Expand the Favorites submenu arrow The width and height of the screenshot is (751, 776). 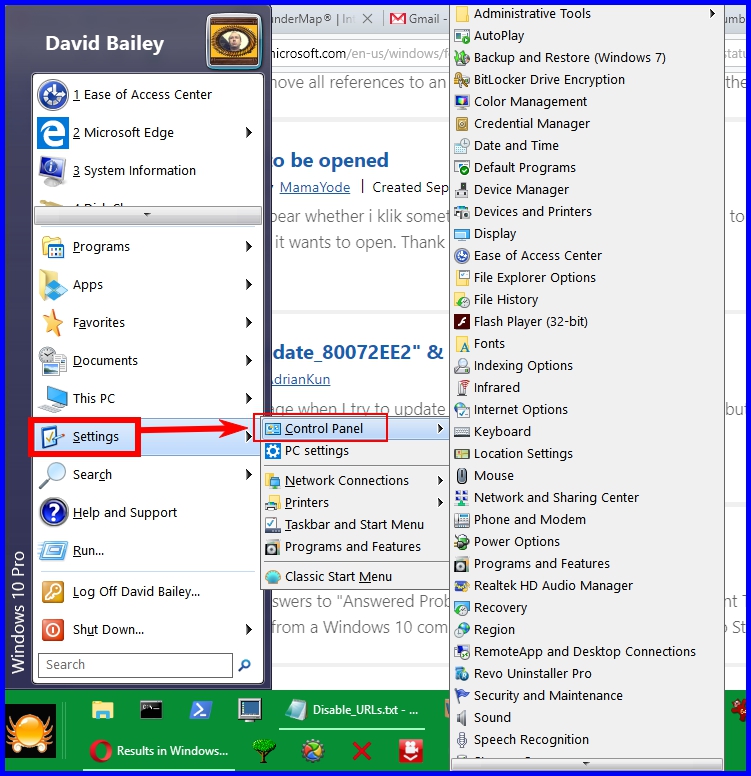tap(249, 323)
